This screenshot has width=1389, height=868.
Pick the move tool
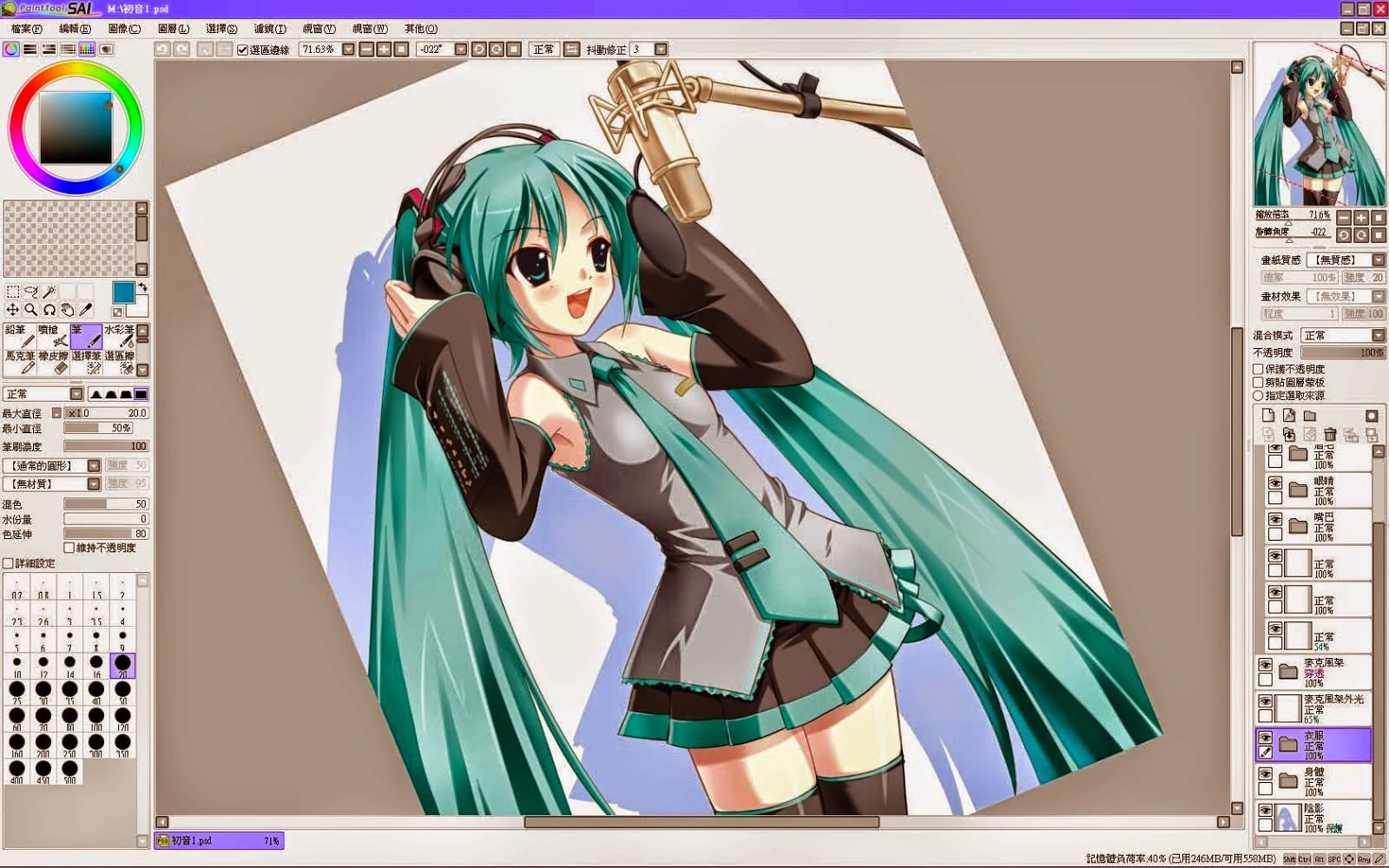click(x=13, y=310)
